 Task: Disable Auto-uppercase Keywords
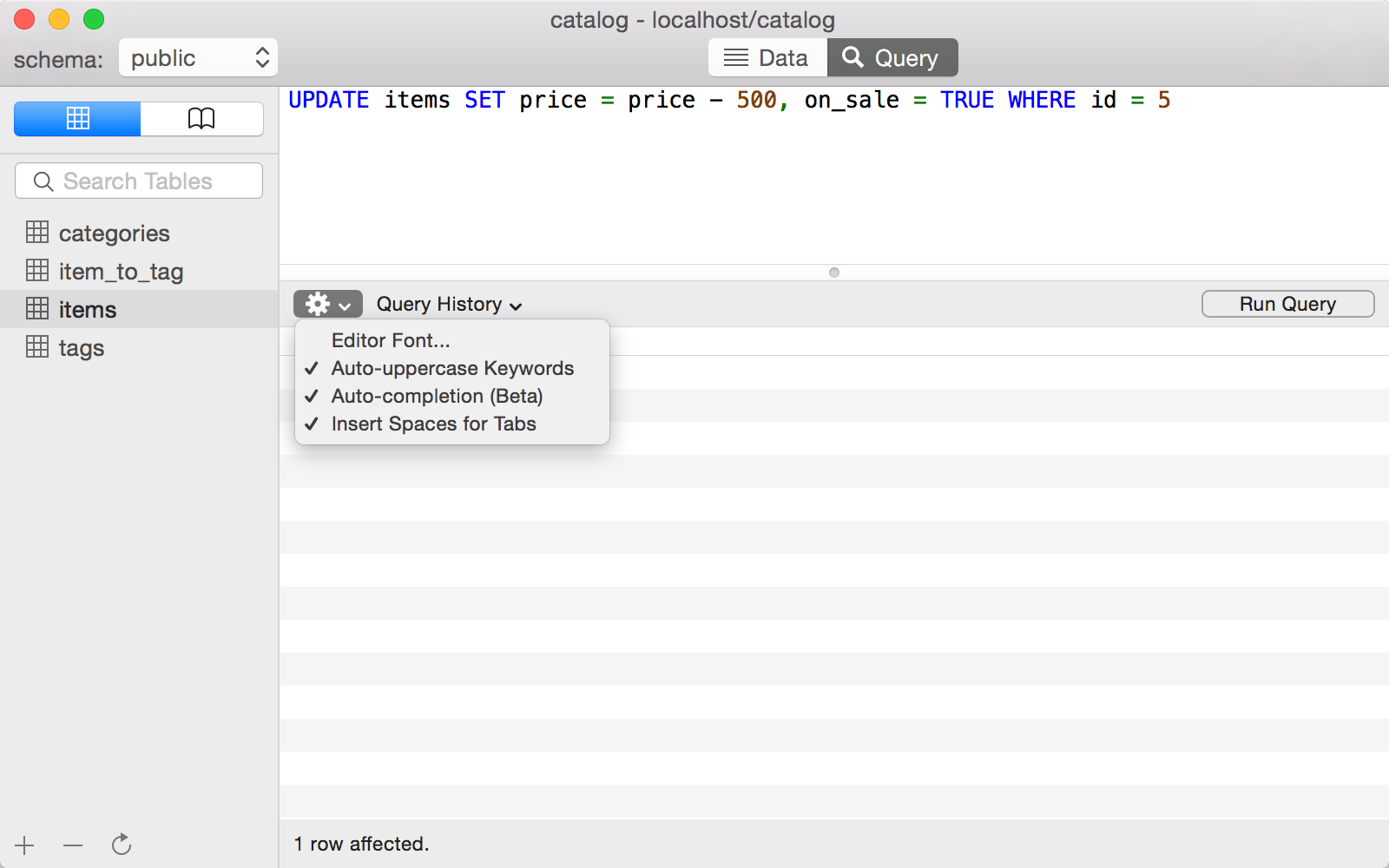point(451,368)
